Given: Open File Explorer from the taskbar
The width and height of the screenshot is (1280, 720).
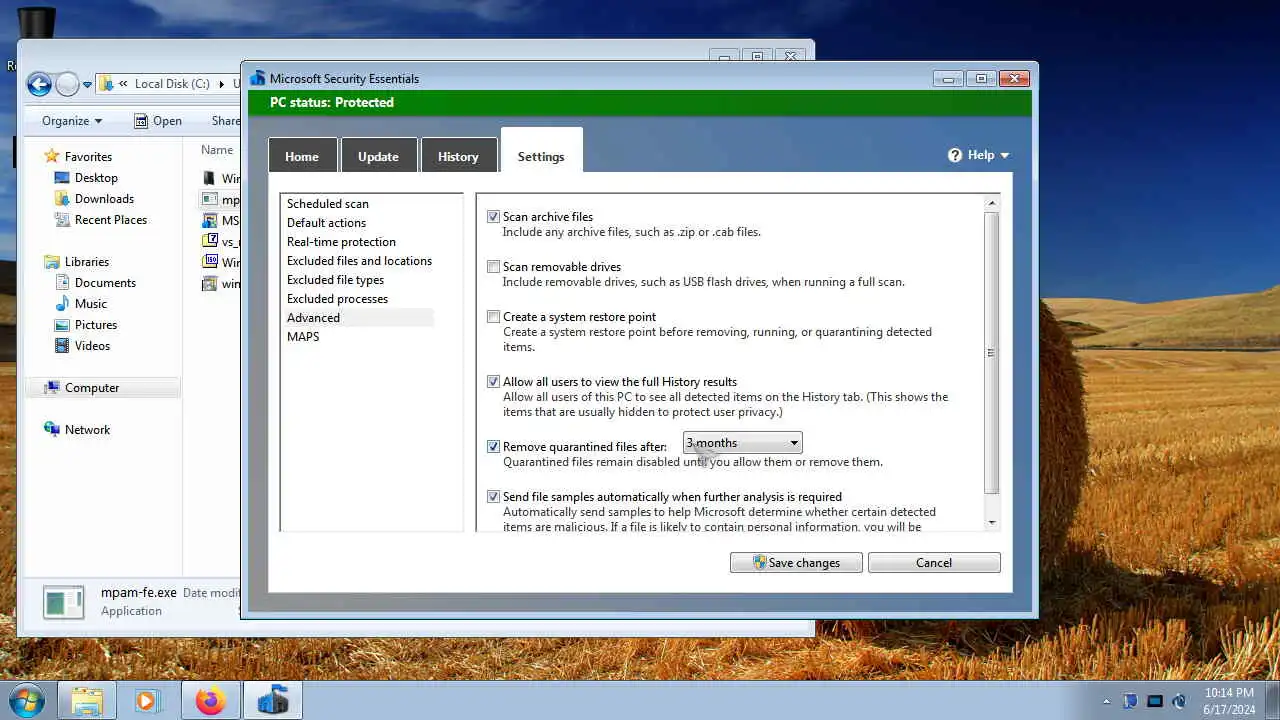Looking at the screenshot, I should point(87,701).
